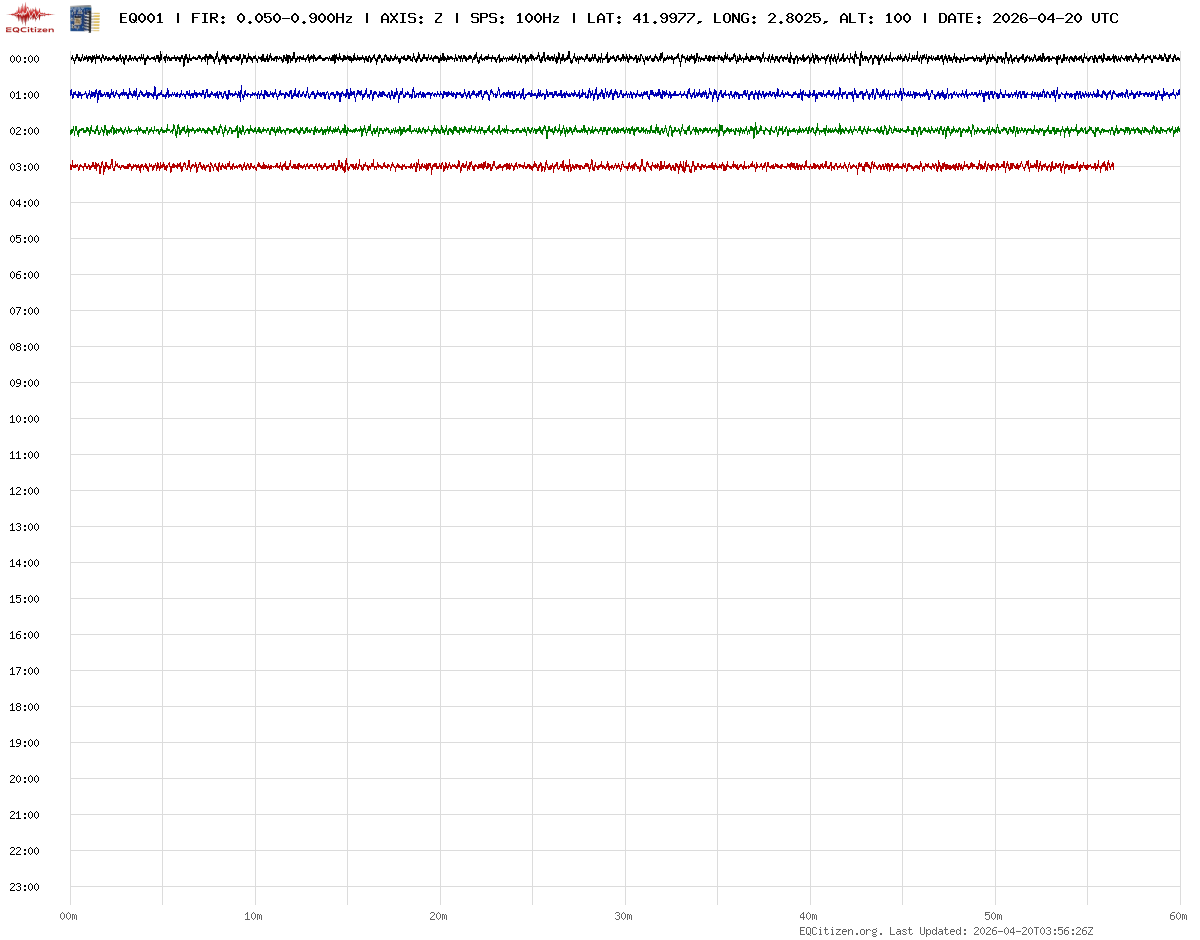1200x940 pixels.
Task: Click the AXIS: Z header label
Action: coord(411,19)
